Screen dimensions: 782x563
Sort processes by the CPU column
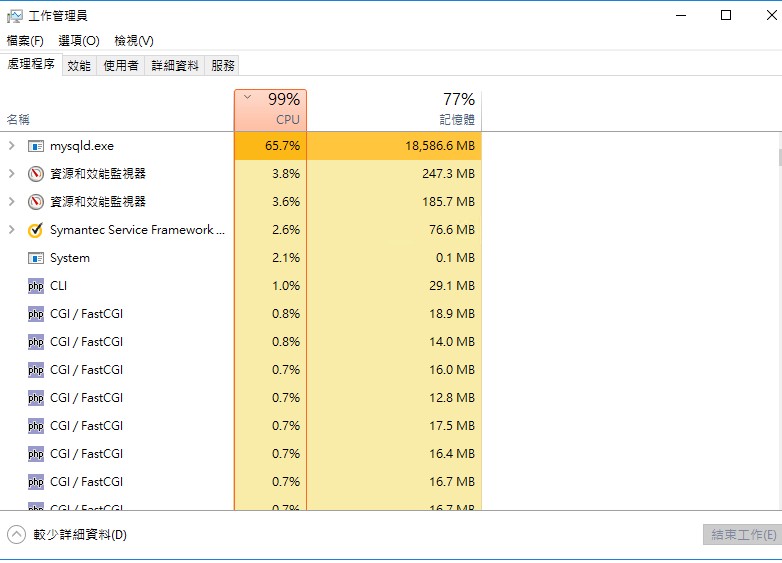271,110
